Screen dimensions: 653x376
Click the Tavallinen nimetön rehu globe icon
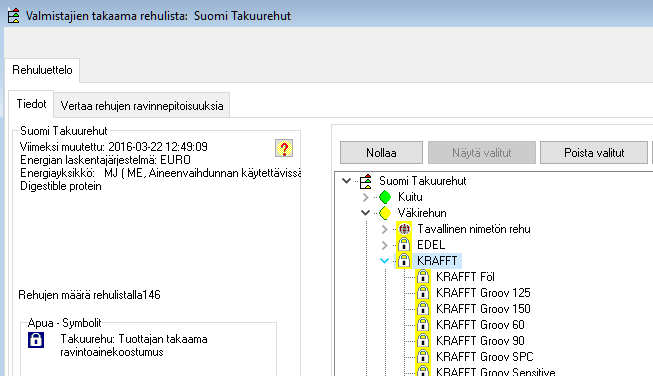pyautogui.click(x=404, y=229)
